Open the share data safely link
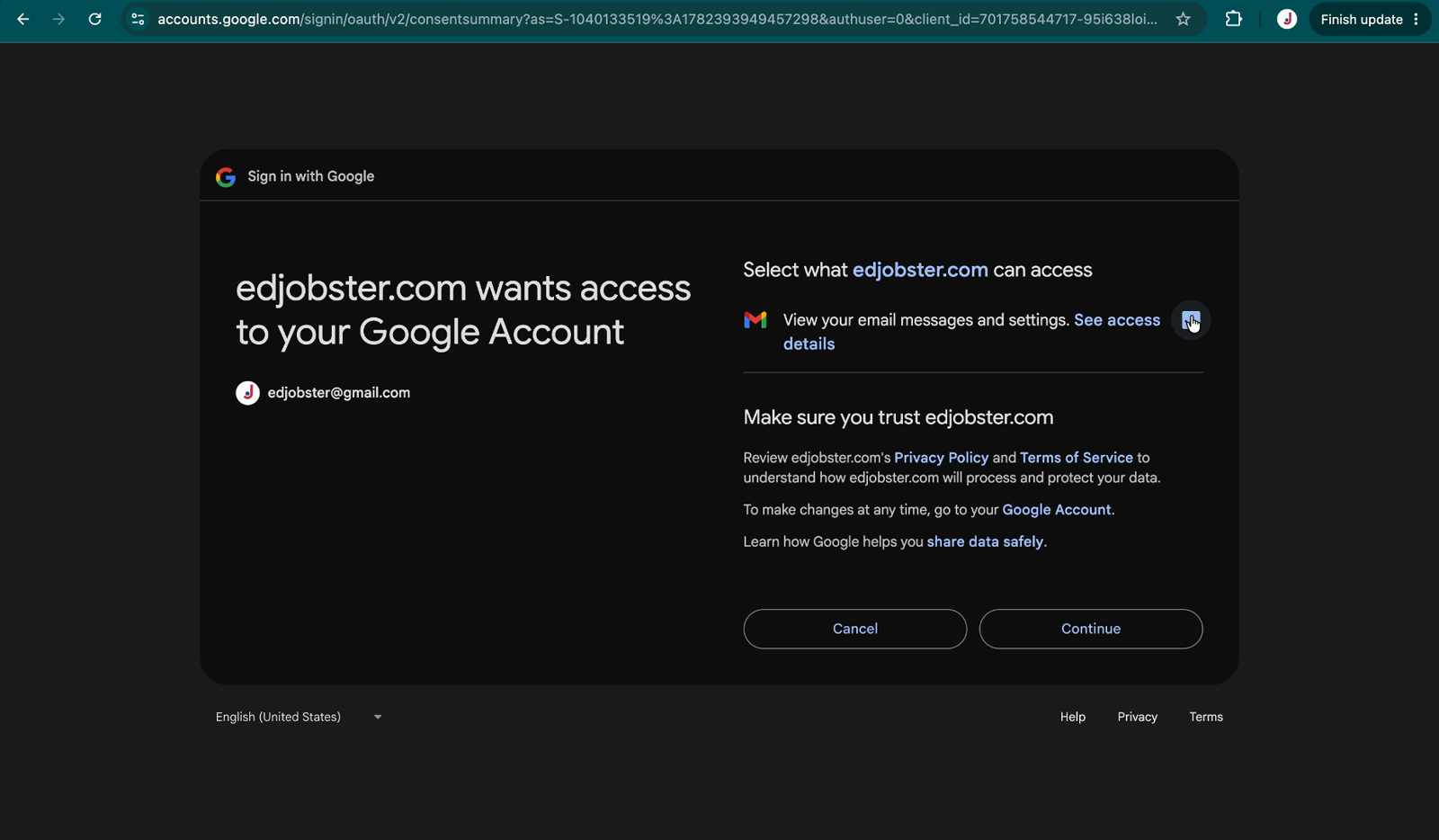Image resolution: width=1439 pixels, height=840 pixels. (x=985, y=541)
